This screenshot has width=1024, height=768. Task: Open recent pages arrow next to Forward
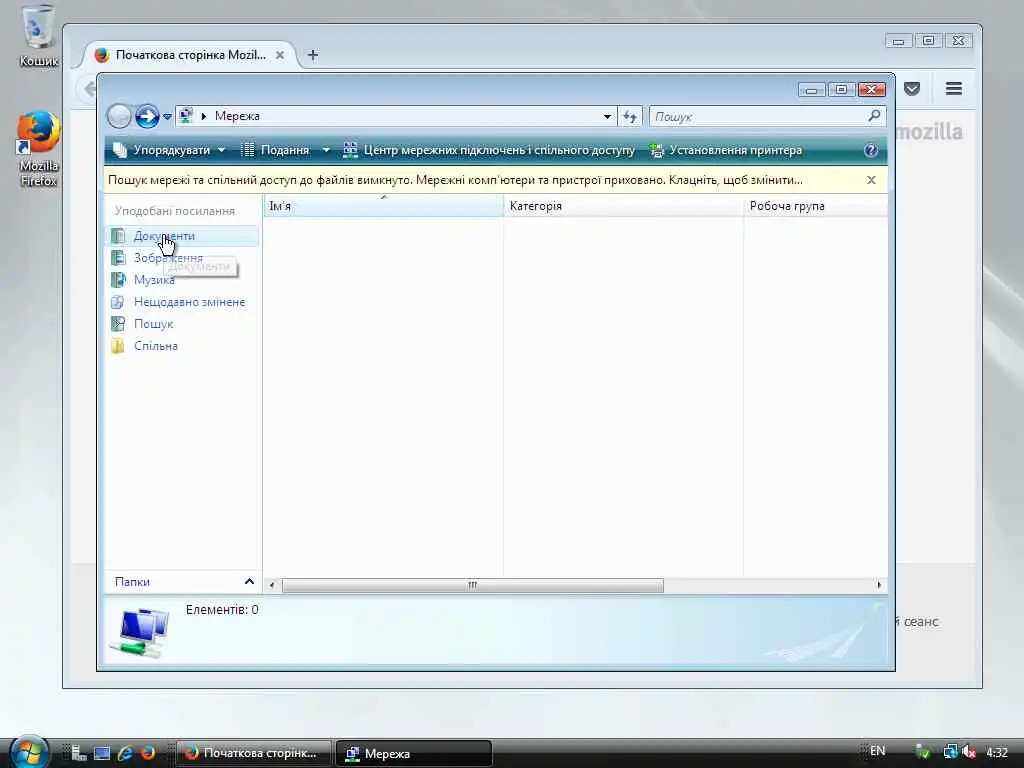[x=167, y=117]
